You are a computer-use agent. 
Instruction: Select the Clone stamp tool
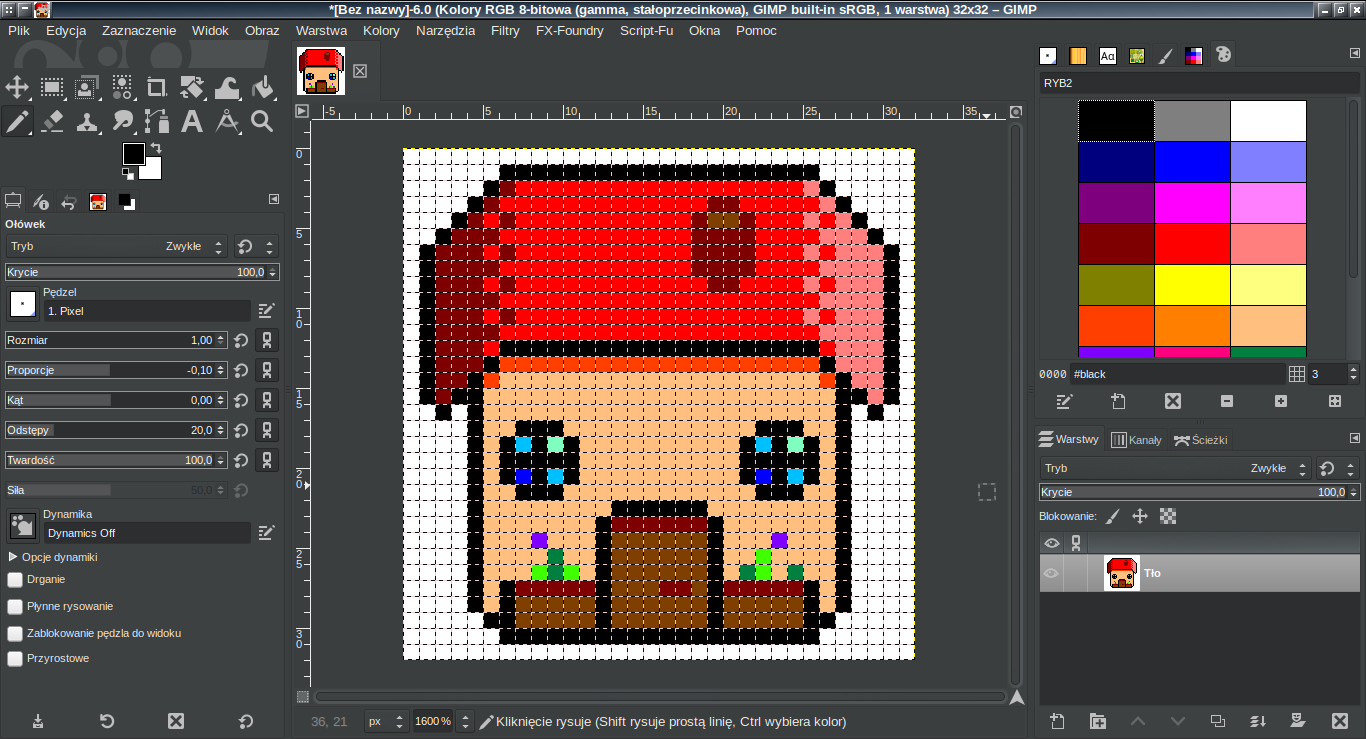(x=87, y=122)
